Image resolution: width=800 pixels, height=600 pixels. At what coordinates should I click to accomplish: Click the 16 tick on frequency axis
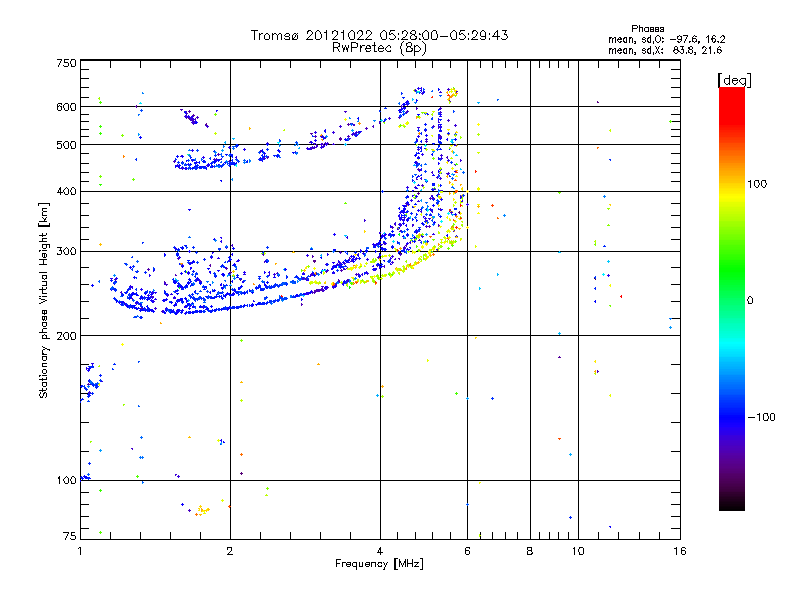[x=678, y=552]
